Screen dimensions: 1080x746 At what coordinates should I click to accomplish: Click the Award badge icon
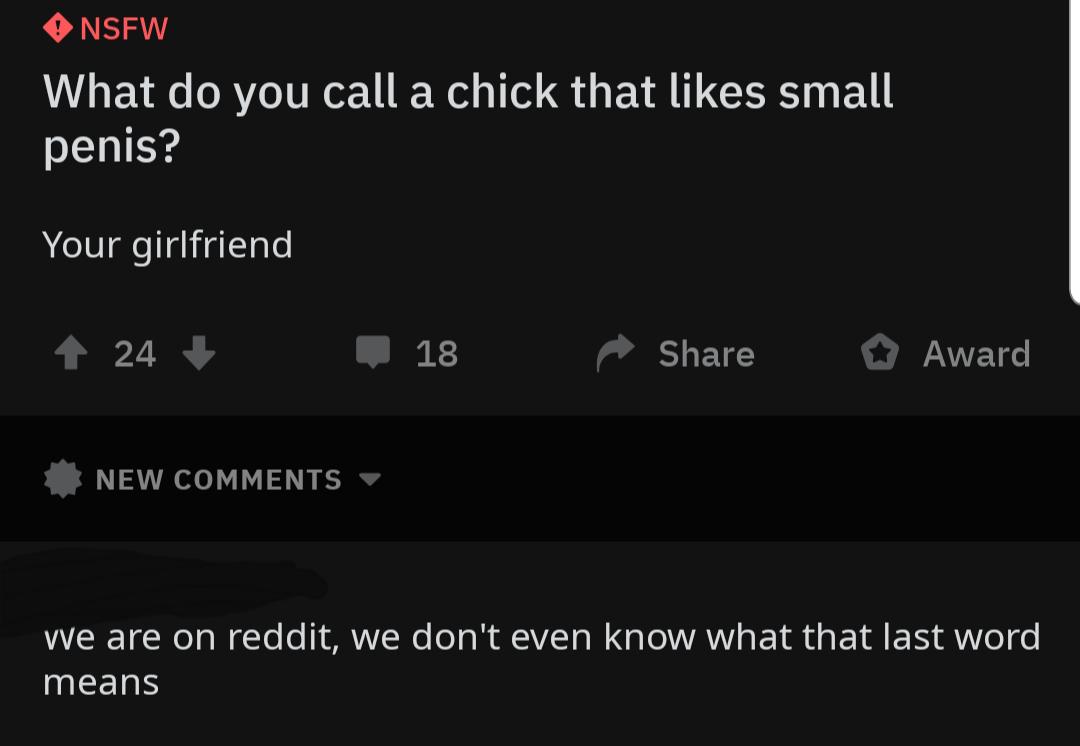click(x=881, y=353)
